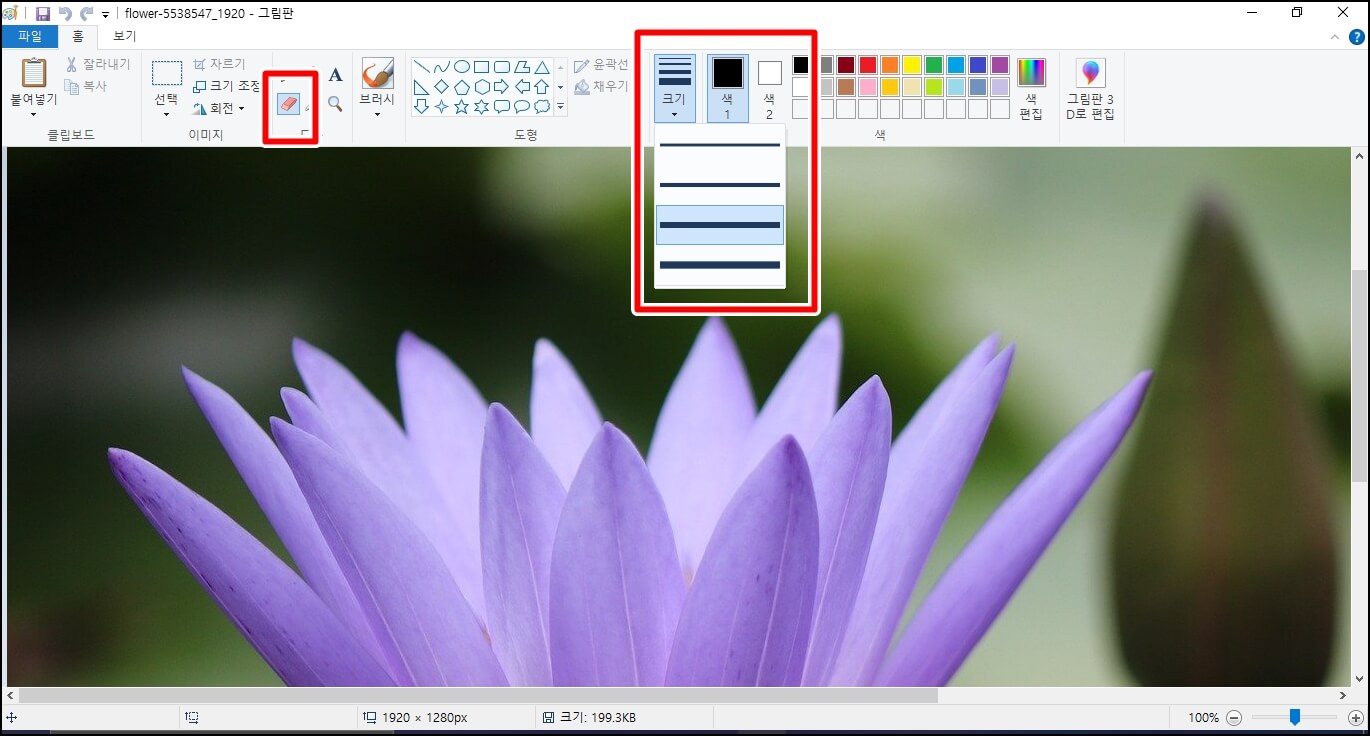Viewport: 1370px width, 736px height.
Task: Click the zoom slider handle
Action: coord(1295,717)
